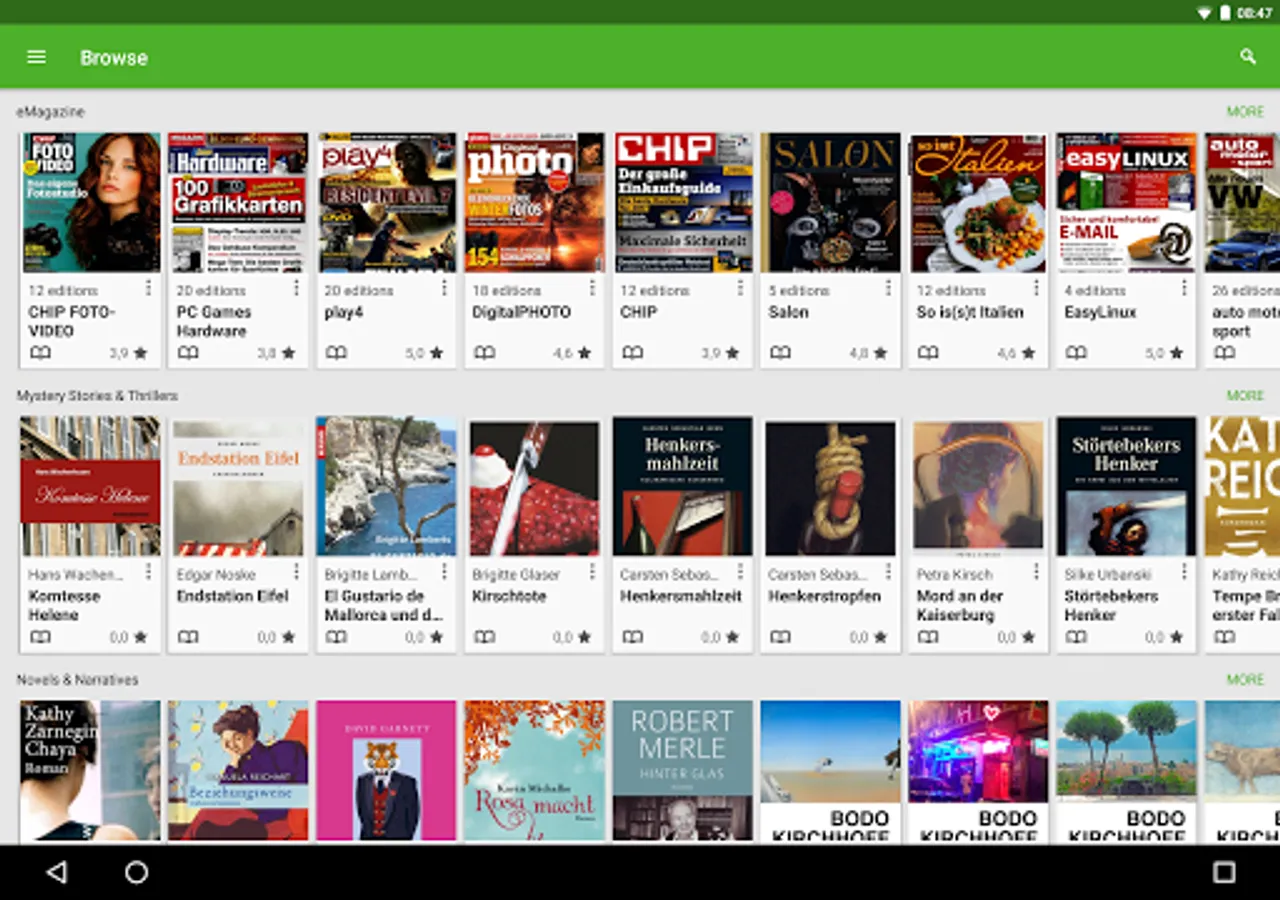Open overflow menu for Salon

coord(888,288)
